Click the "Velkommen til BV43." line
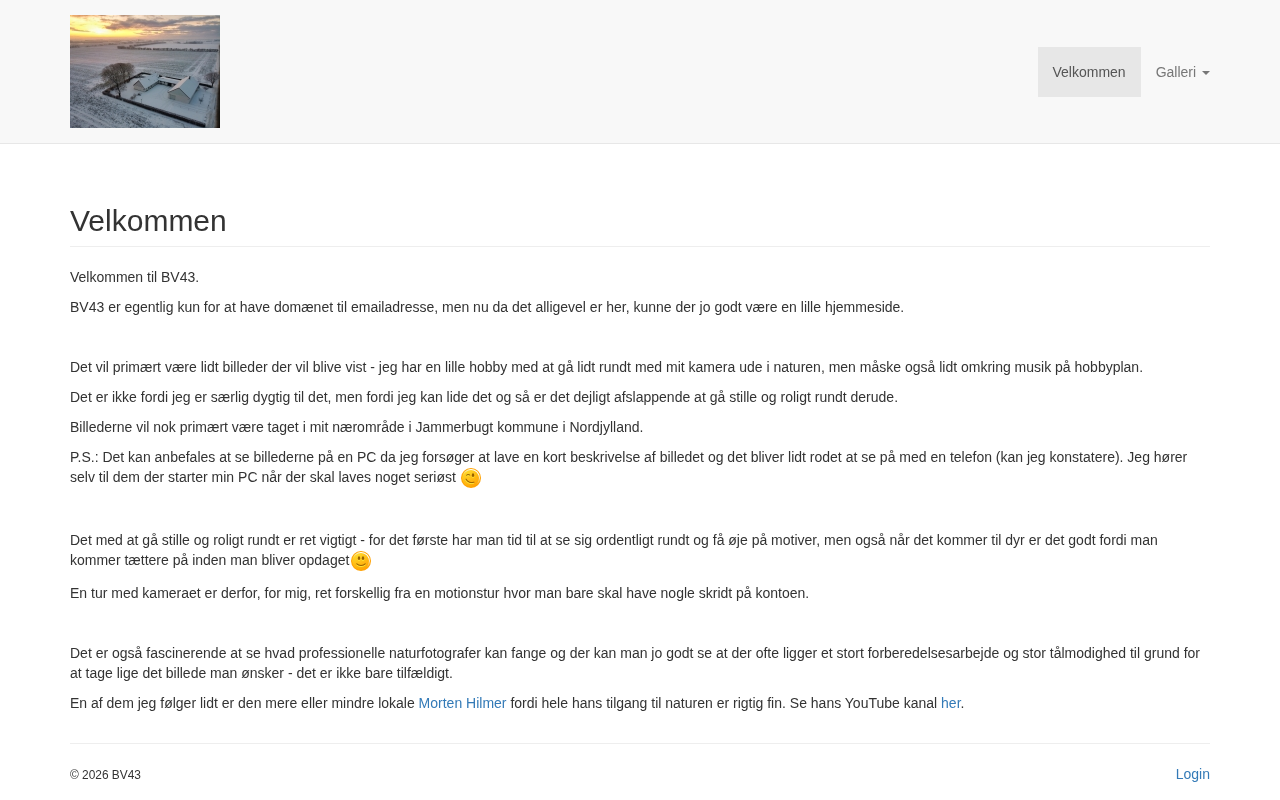The width and height of the screenshot is (1280, 800). click(x=134, y=277)
